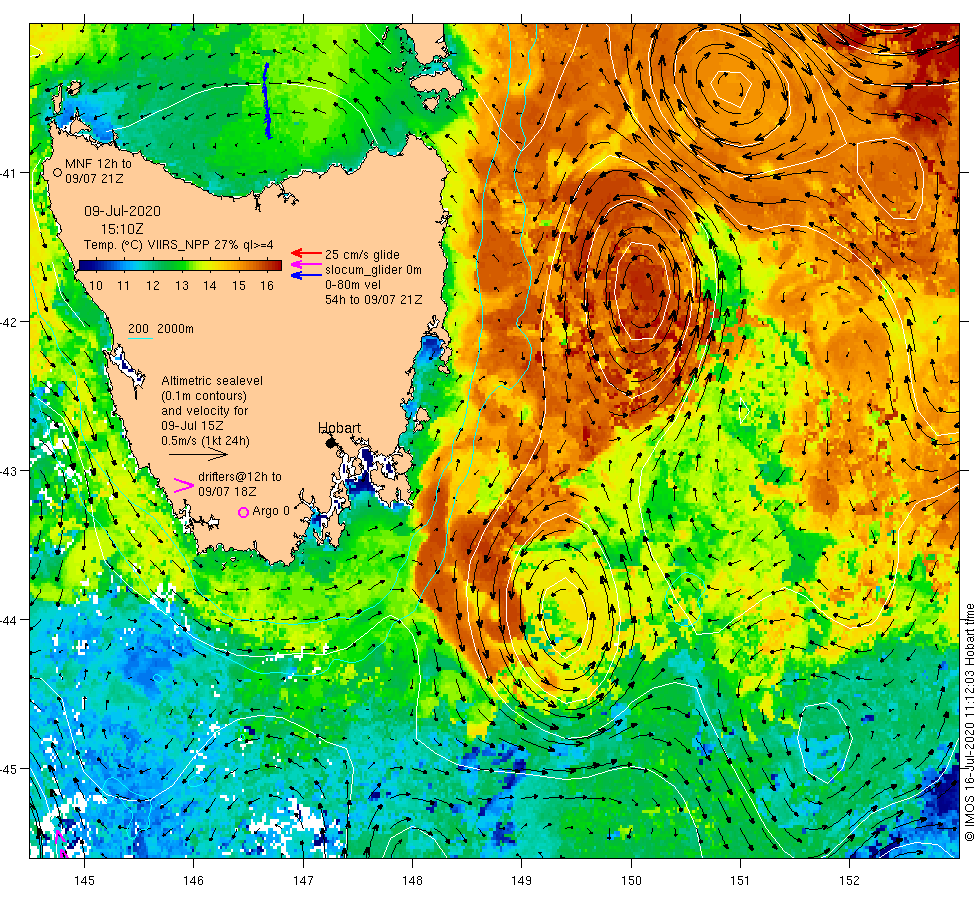Screen dimensions: 980x900
Task: Click the '200' bathymetry depth label
Action: tap(138, 329)
